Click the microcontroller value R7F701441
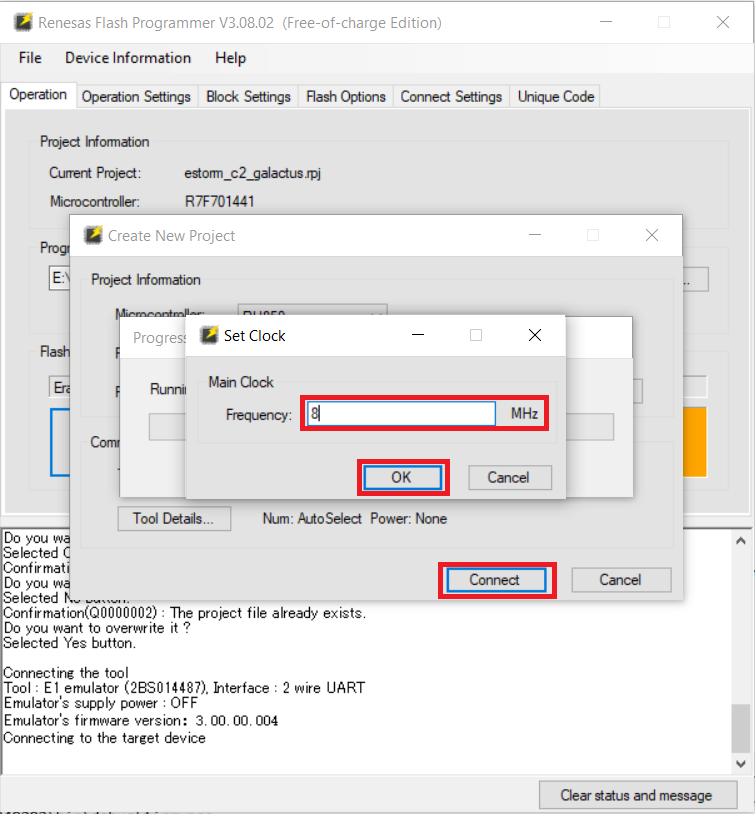This screenshot has height=814, width=755. pos(219,201)
